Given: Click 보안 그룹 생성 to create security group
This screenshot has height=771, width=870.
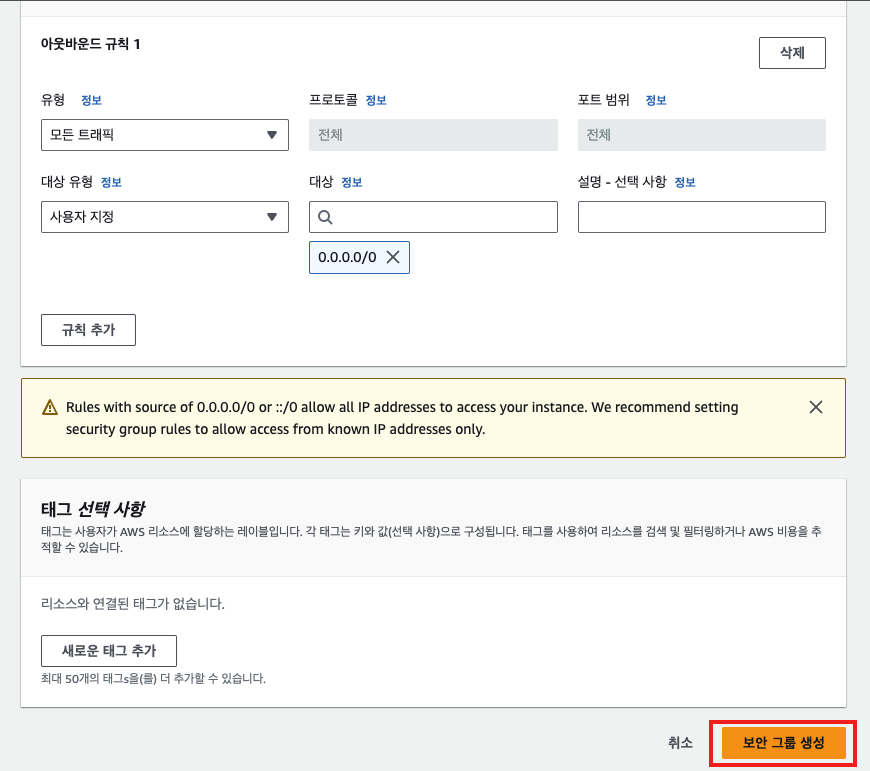Looking at the screenshot, I should (783, 743).
